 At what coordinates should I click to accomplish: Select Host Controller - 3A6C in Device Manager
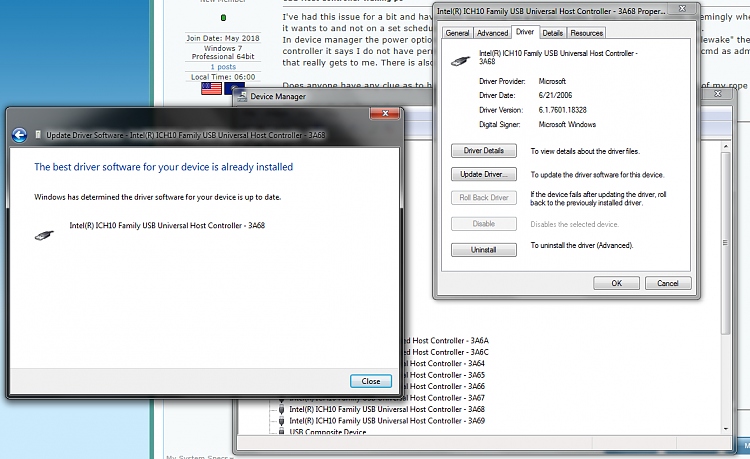(446, 352)
